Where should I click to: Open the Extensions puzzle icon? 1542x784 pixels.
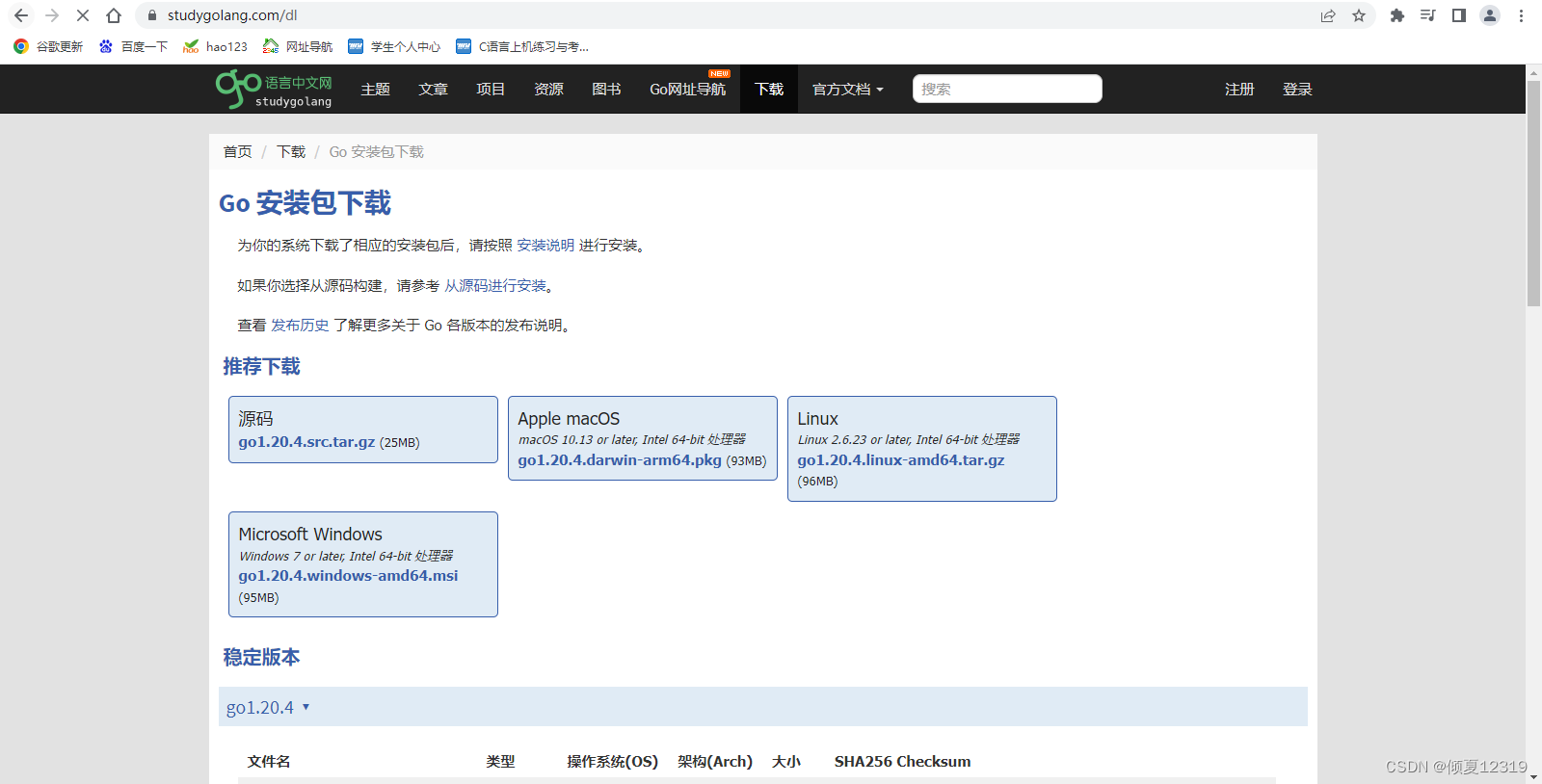click(1397, 15)
